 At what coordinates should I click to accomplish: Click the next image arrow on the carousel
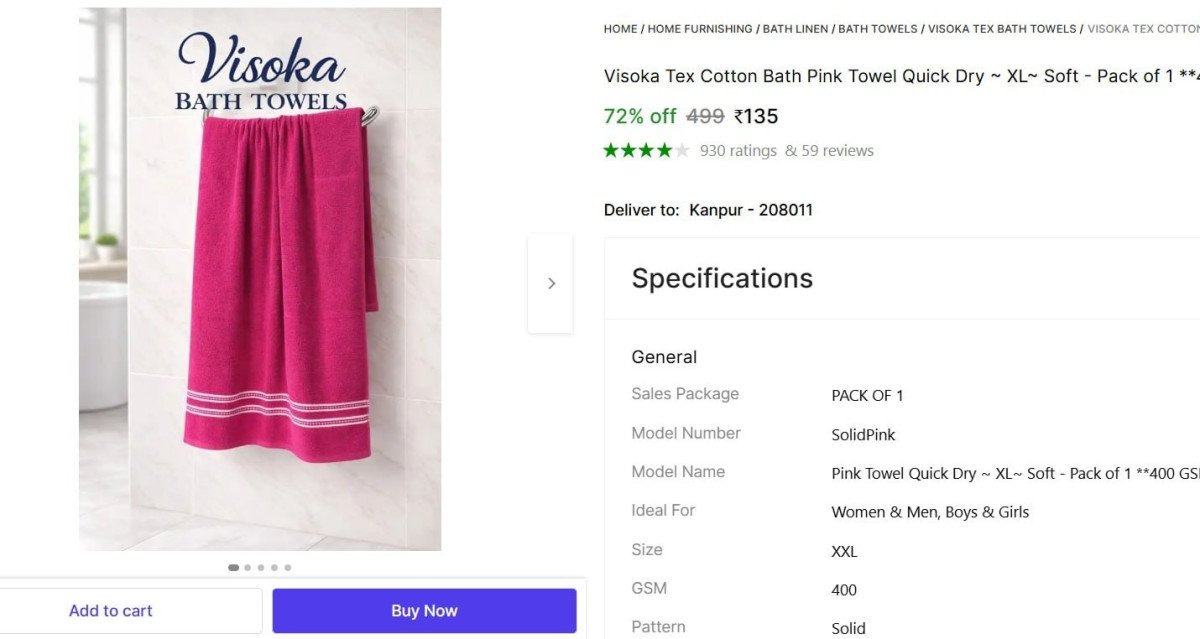pos(551,283)
